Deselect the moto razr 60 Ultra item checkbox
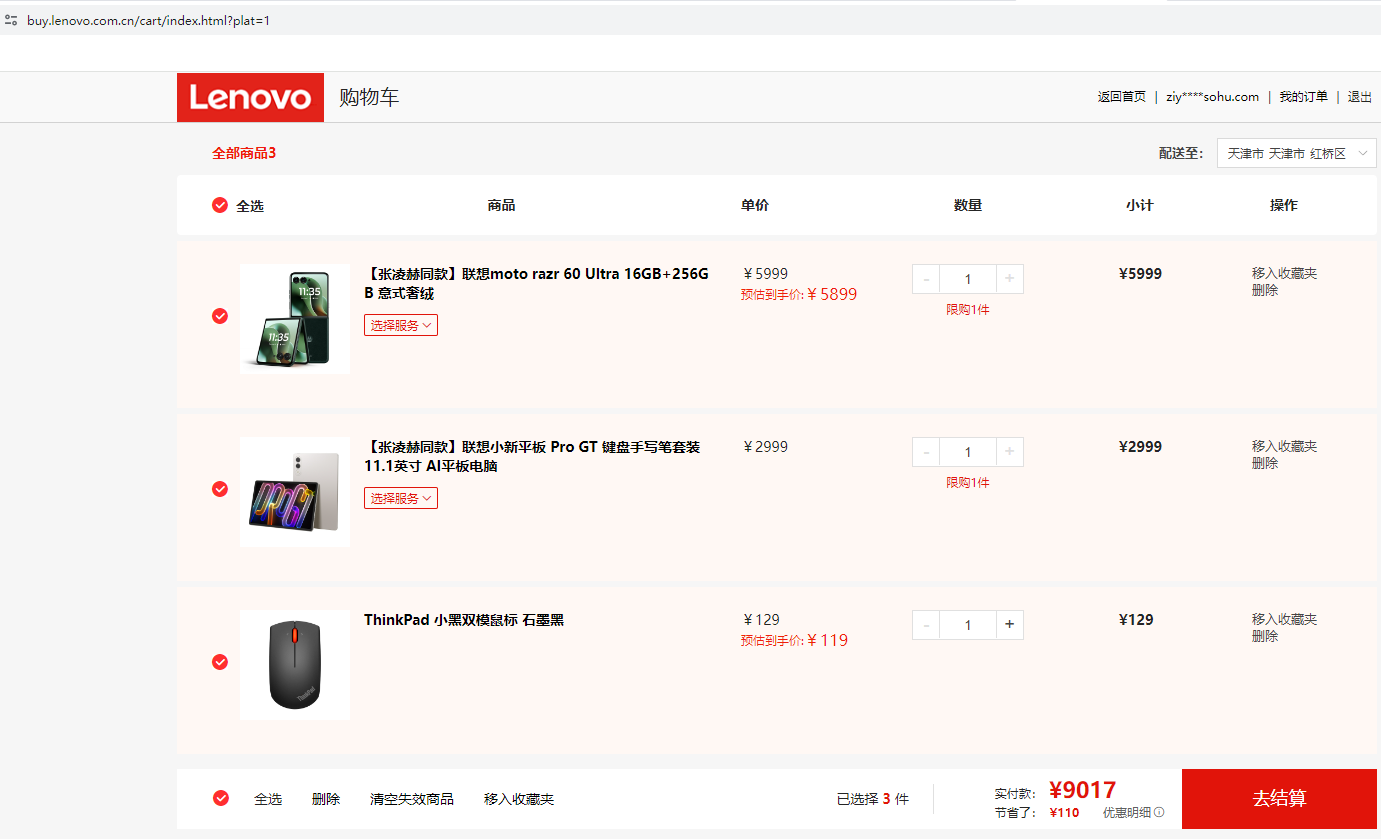The height and width of the screenshot is (839, 1381). coord(220,316)
